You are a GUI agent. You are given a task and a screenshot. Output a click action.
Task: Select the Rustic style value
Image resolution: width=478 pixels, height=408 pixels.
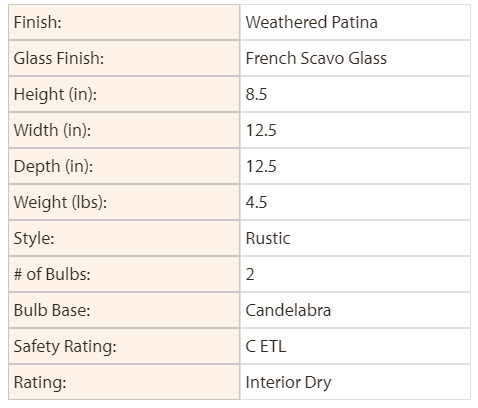click(x=268, y=238)
